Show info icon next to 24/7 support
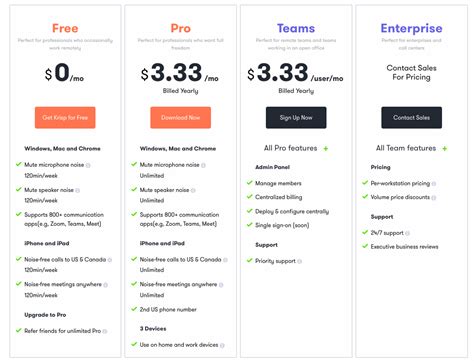This screenshot has height=361, width=474. 407,233
